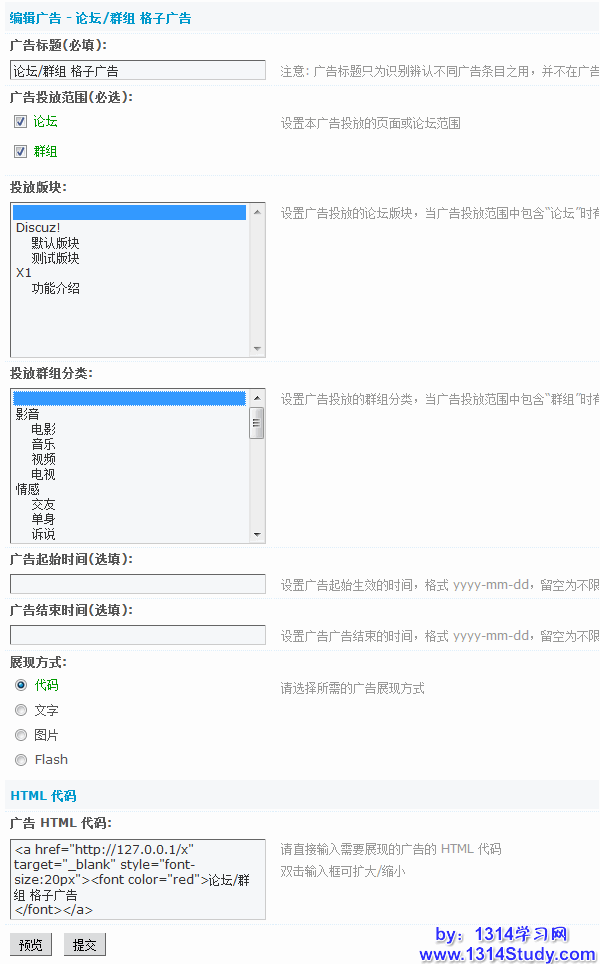Focus the 广告结束时间 date field
This screenshot has width=600, height=964.
pyautogui.click(x=138, y=635)
